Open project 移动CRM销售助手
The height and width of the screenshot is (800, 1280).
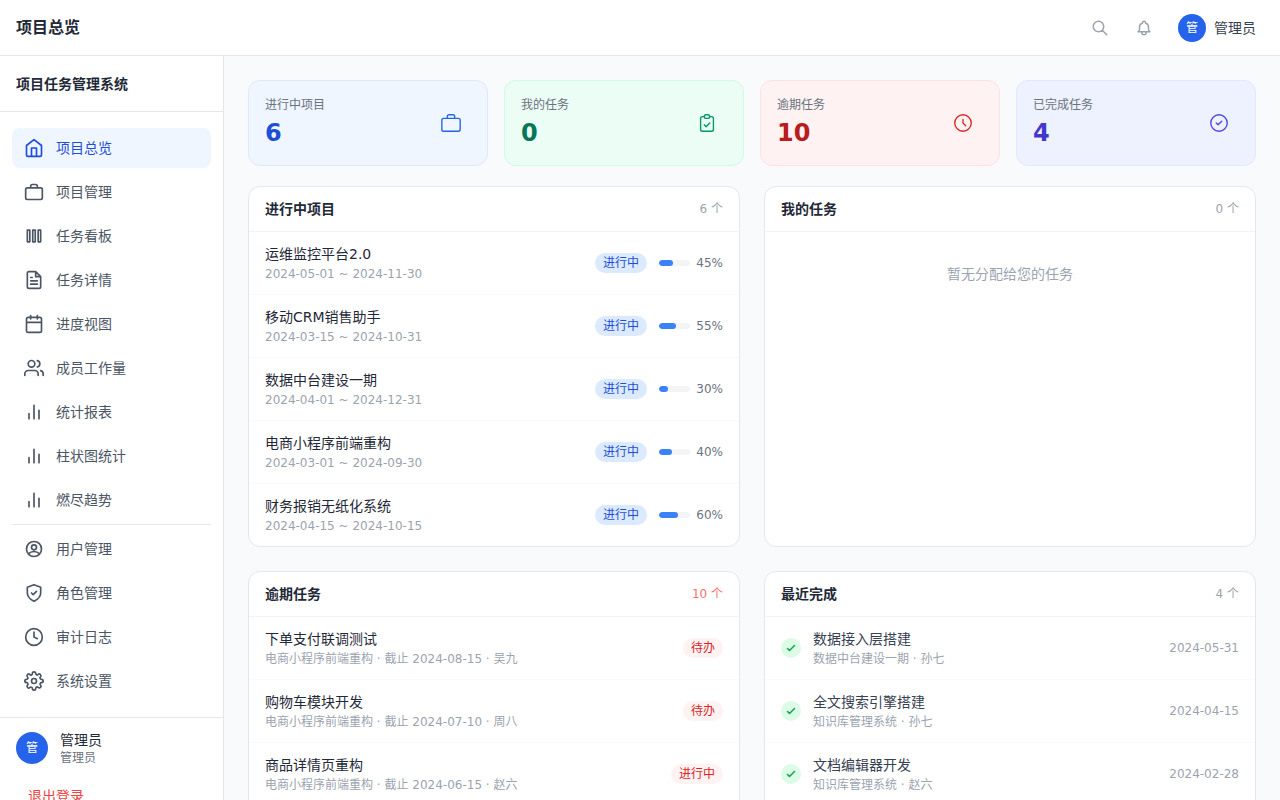(494, 326)
